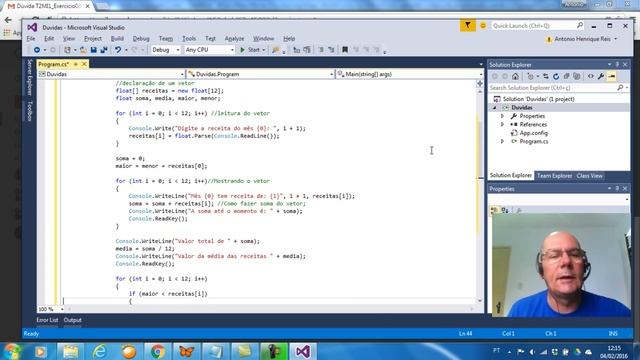
Task: Open the Any CPU platform dropdown
Action: tap(209, 50)
